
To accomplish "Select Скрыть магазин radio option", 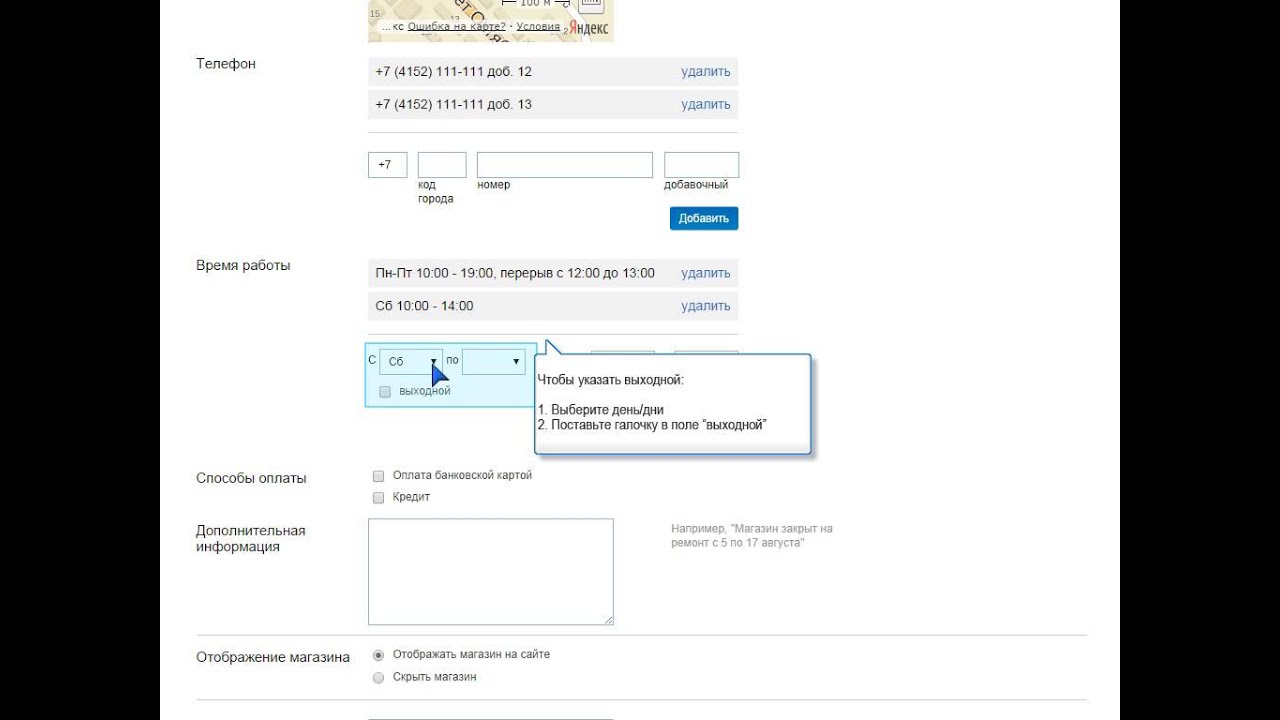I will pyautogui.click(x=378, y=677).
